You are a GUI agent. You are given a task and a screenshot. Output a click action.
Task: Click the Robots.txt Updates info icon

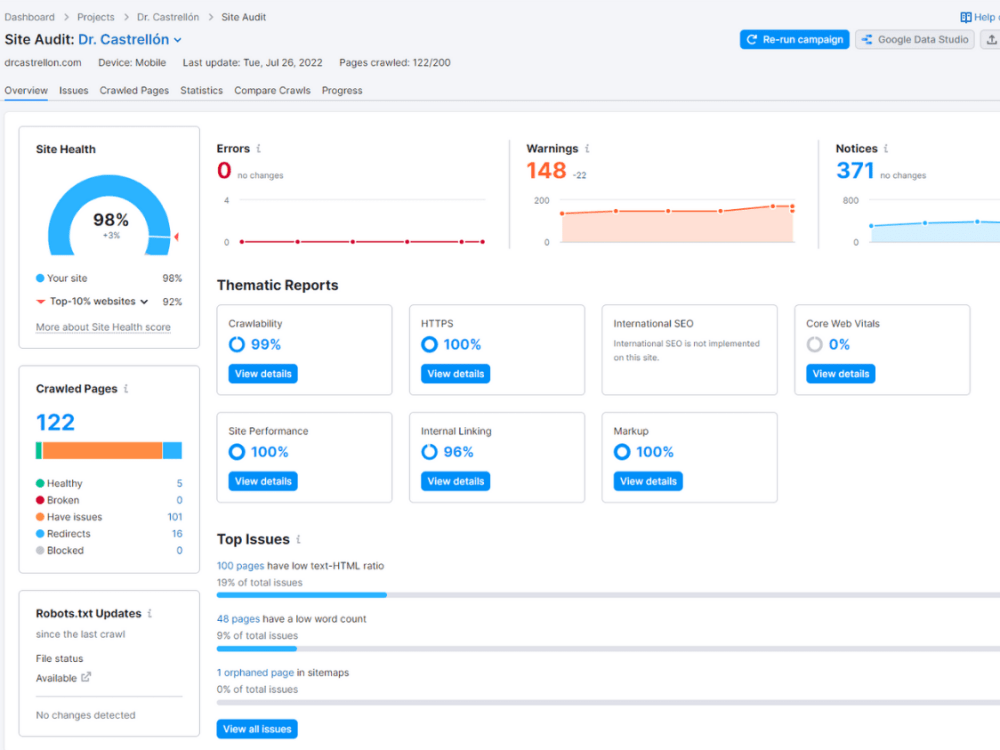coord(149,614)
